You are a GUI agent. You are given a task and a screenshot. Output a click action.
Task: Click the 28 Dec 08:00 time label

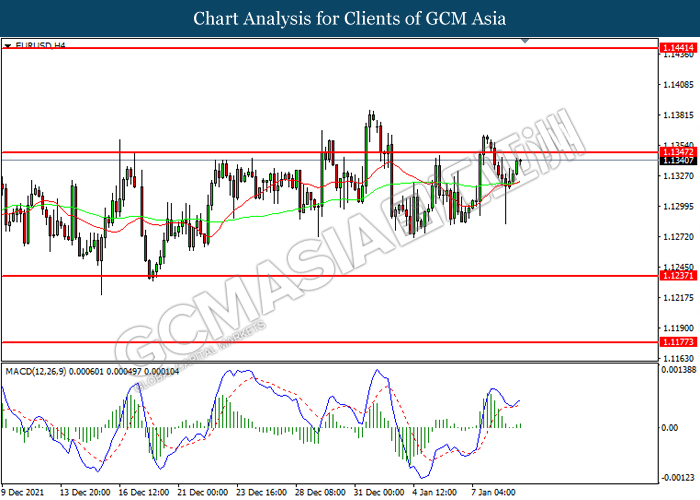[x=320, y=492]
